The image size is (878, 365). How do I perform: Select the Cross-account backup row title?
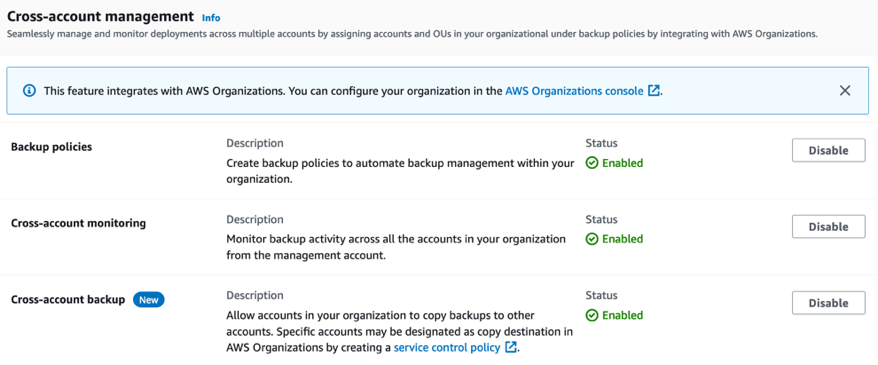(68, 300)
